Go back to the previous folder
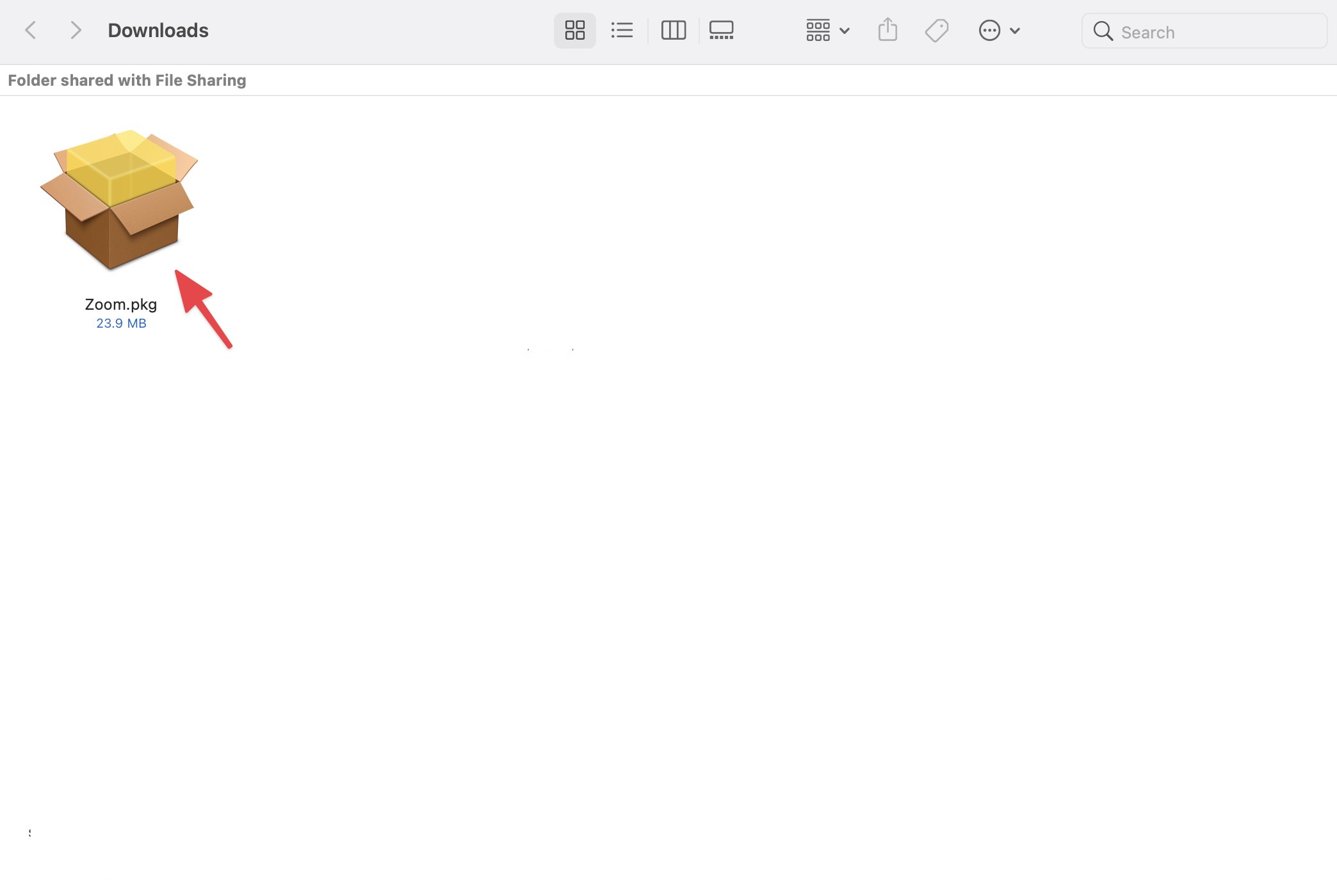This screenshot has width=1337, height=896. pyautogui.click(x=30, y=30)
